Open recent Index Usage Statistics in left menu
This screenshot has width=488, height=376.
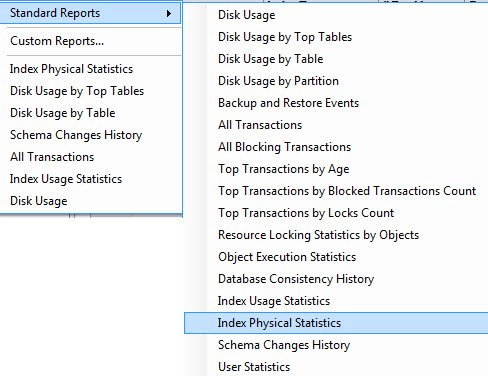tap(66, 179)
